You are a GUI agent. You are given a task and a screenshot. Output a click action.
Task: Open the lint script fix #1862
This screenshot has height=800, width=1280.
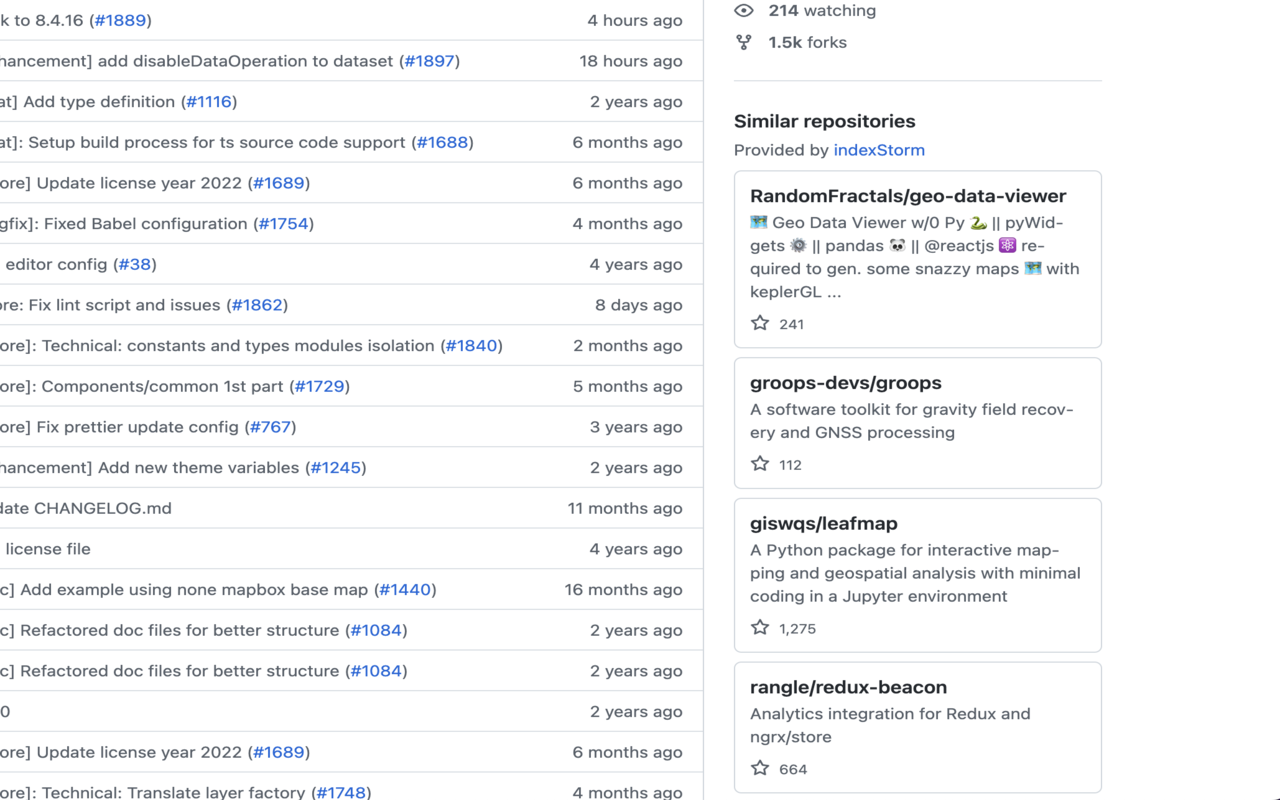pos(257,305)
